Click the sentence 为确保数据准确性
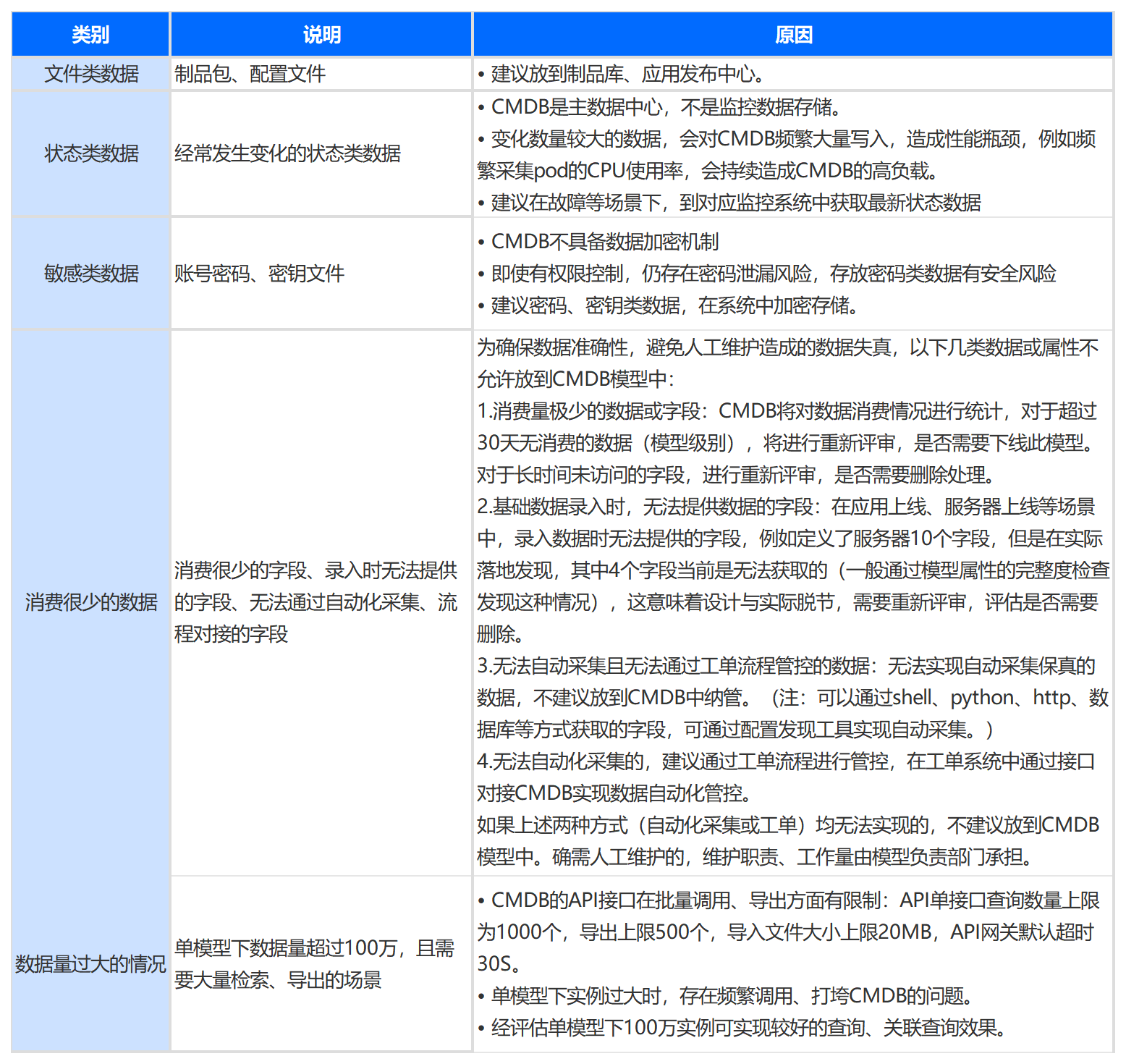The width and height of the screenshot is (1126, 1064). (x=789, y=363)
